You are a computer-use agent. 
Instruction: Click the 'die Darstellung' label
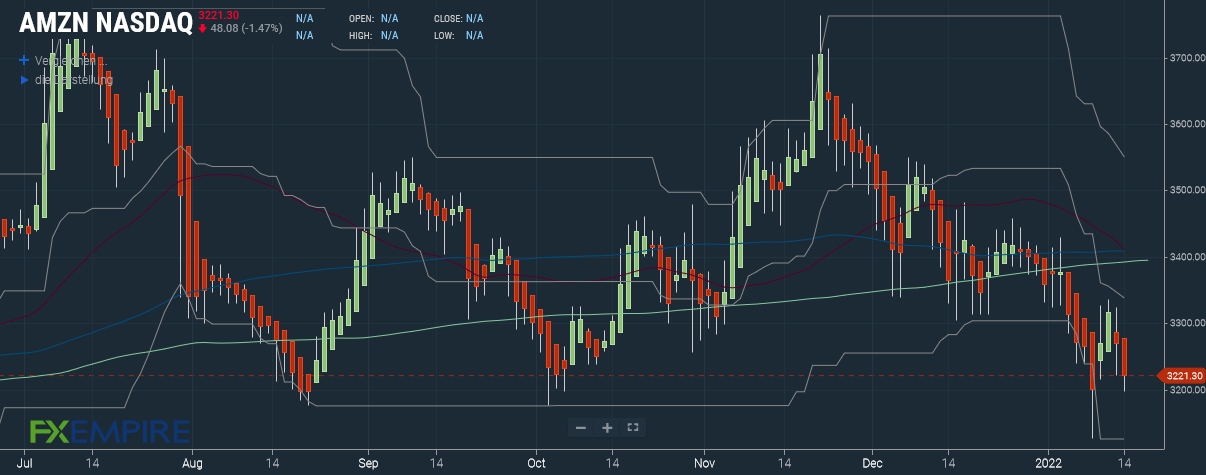tap(73, 79)
